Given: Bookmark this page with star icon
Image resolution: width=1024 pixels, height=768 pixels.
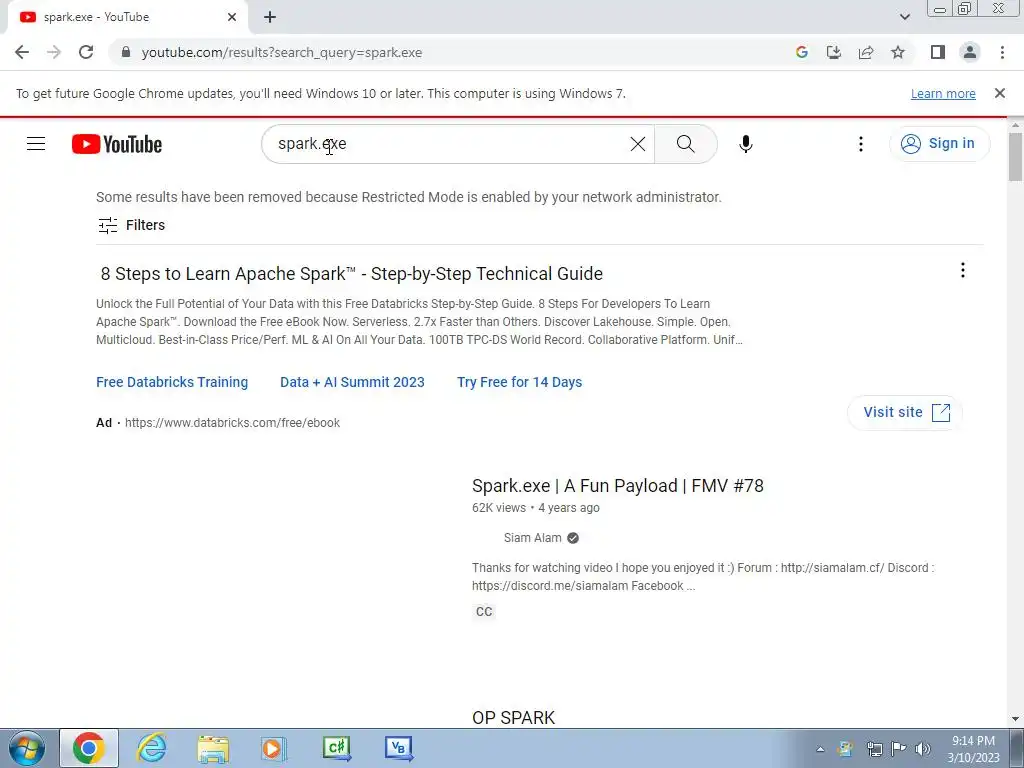Looking at the screenshot, I should [x=898, y=52].
